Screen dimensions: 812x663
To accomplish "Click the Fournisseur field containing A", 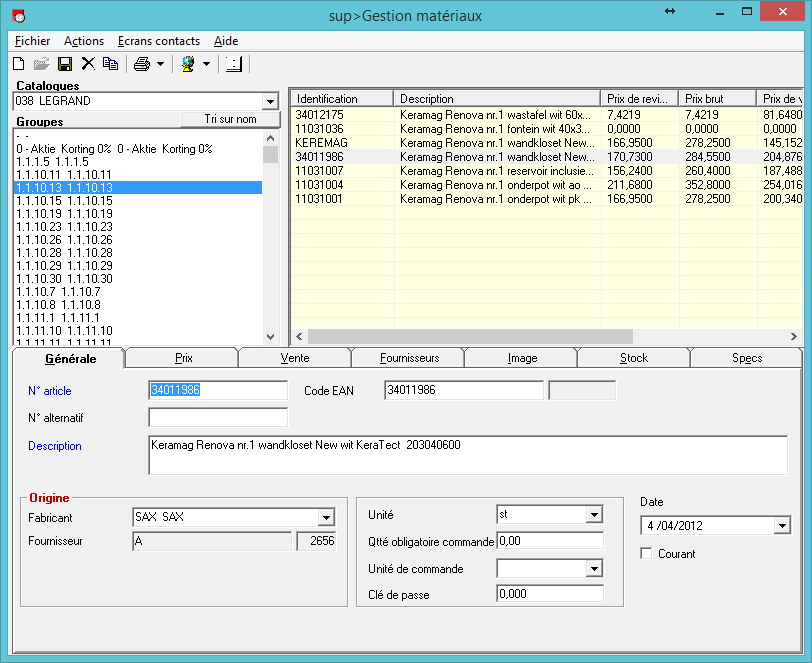I will point(212,541).
